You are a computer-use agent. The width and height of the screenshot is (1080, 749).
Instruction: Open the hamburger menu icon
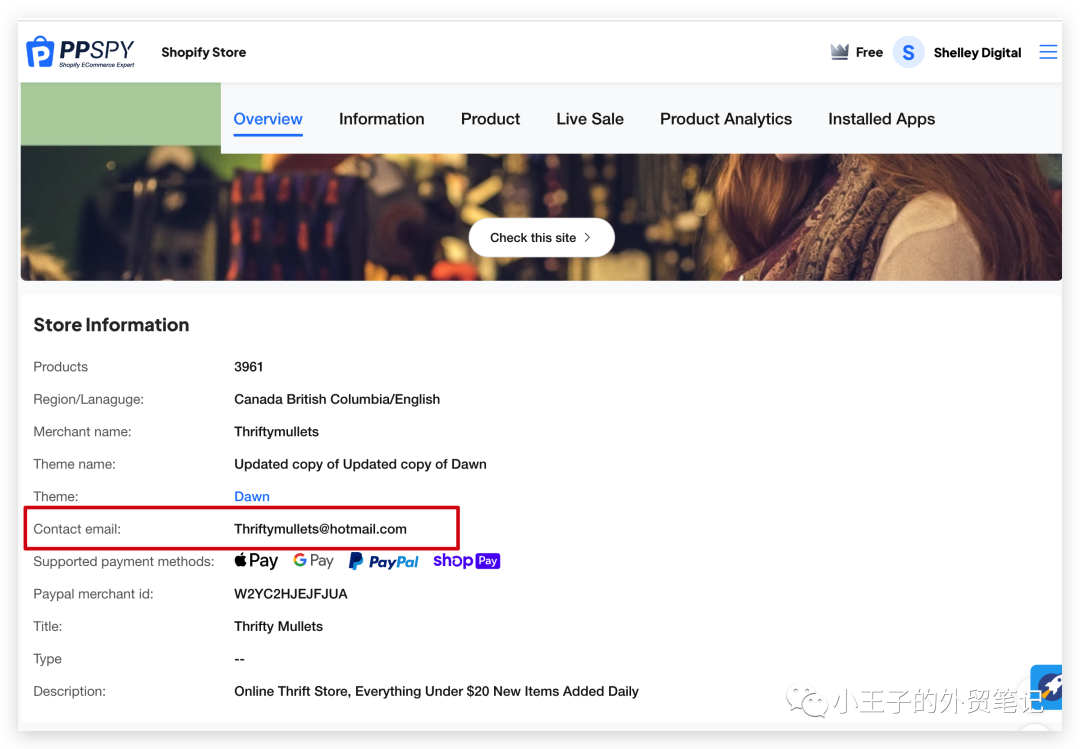pyautogui.click(x=1048, y=52)
